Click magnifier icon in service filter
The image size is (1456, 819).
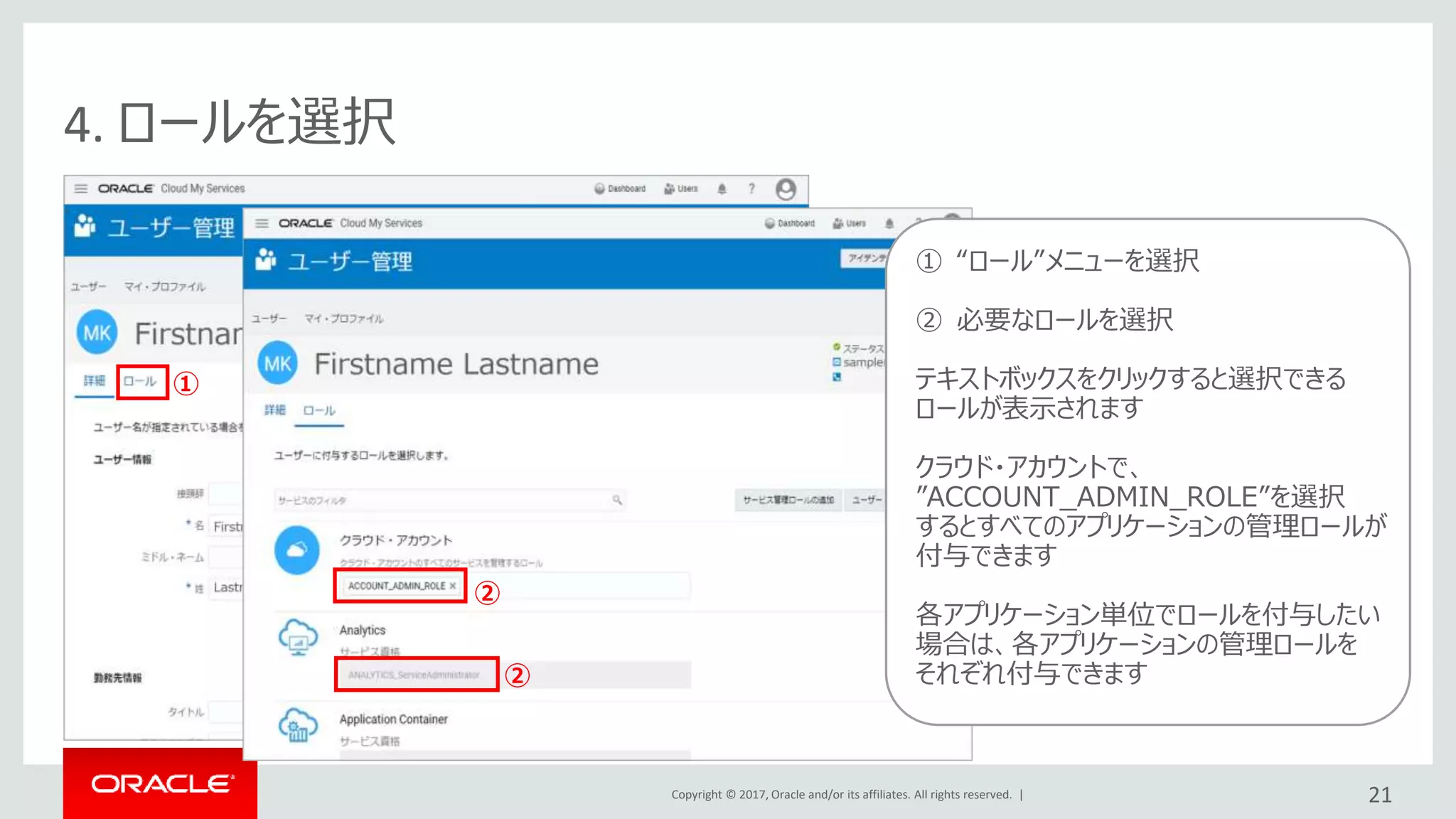click(x=617, y=500)
